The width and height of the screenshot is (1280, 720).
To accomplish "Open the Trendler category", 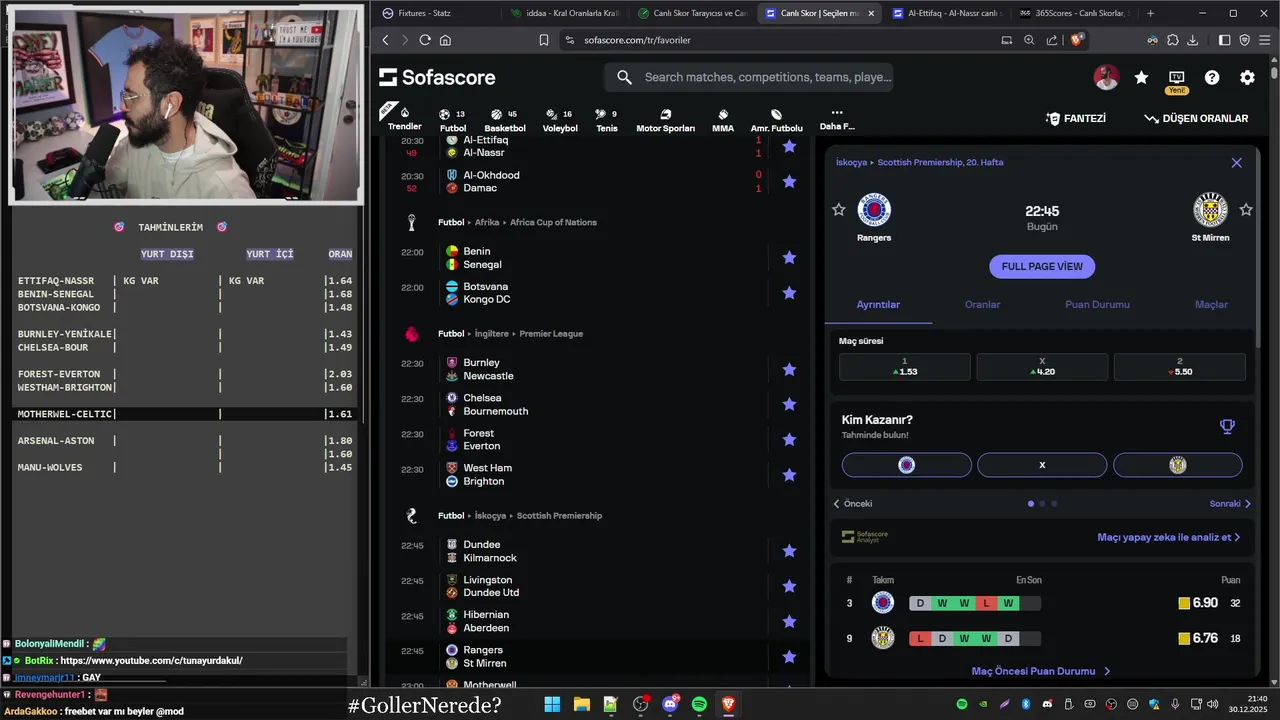I will (x=404, y=119).
